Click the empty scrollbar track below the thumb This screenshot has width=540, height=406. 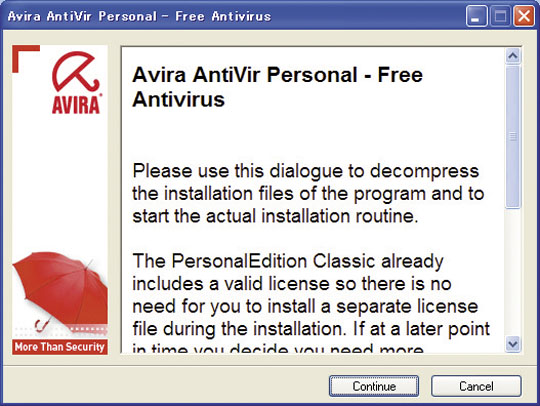(x=513, y=272)
